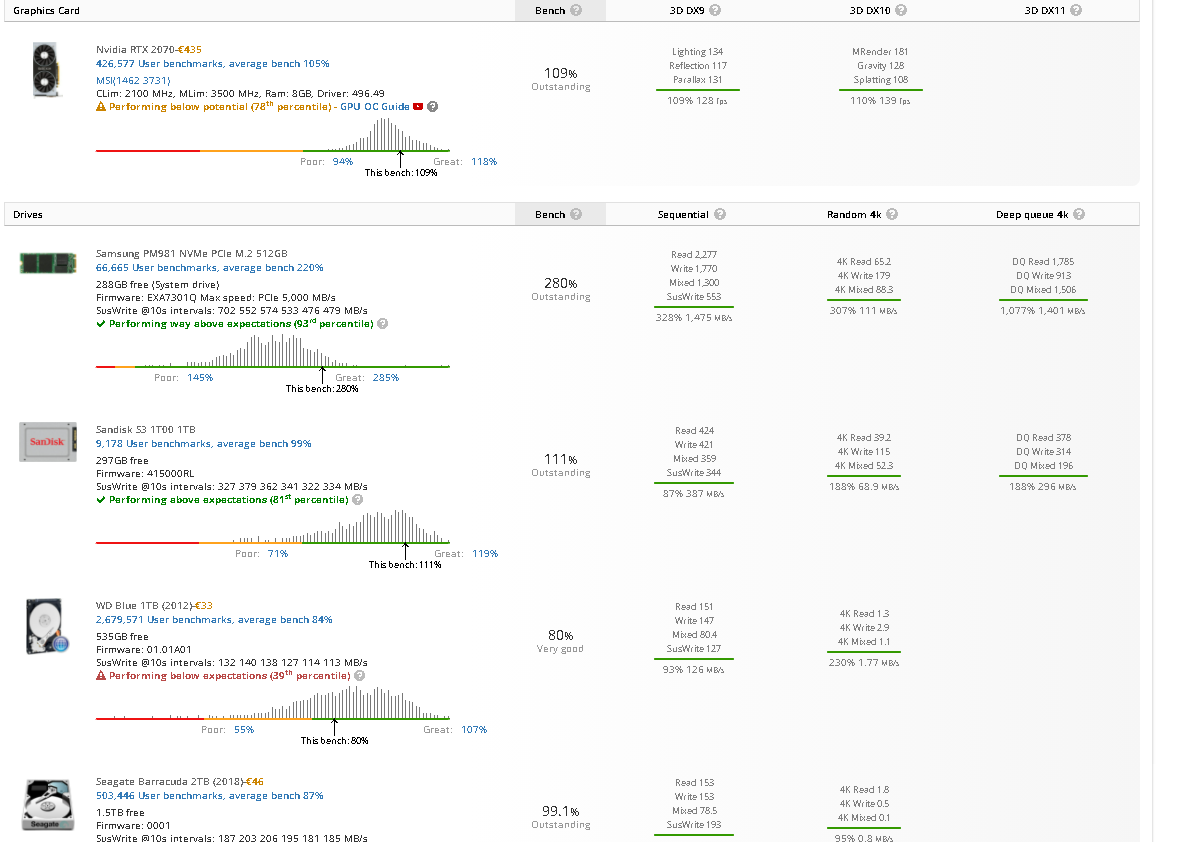Click help icon beside 3D DX10 header

[901, 10]
